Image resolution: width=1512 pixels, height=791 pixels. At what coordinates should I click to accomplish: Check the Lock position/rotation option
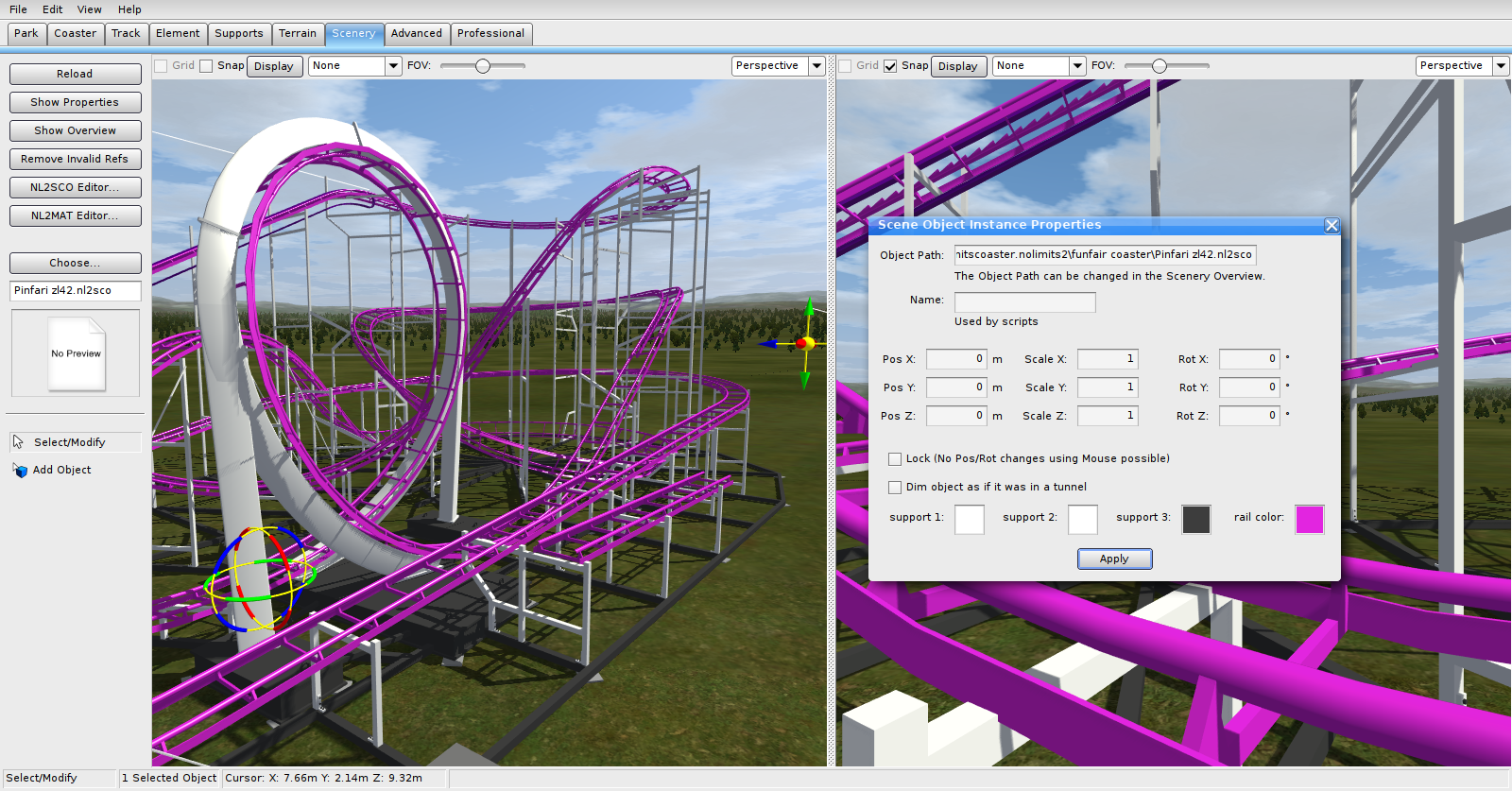pyautogui.click(x=895, y=459)
